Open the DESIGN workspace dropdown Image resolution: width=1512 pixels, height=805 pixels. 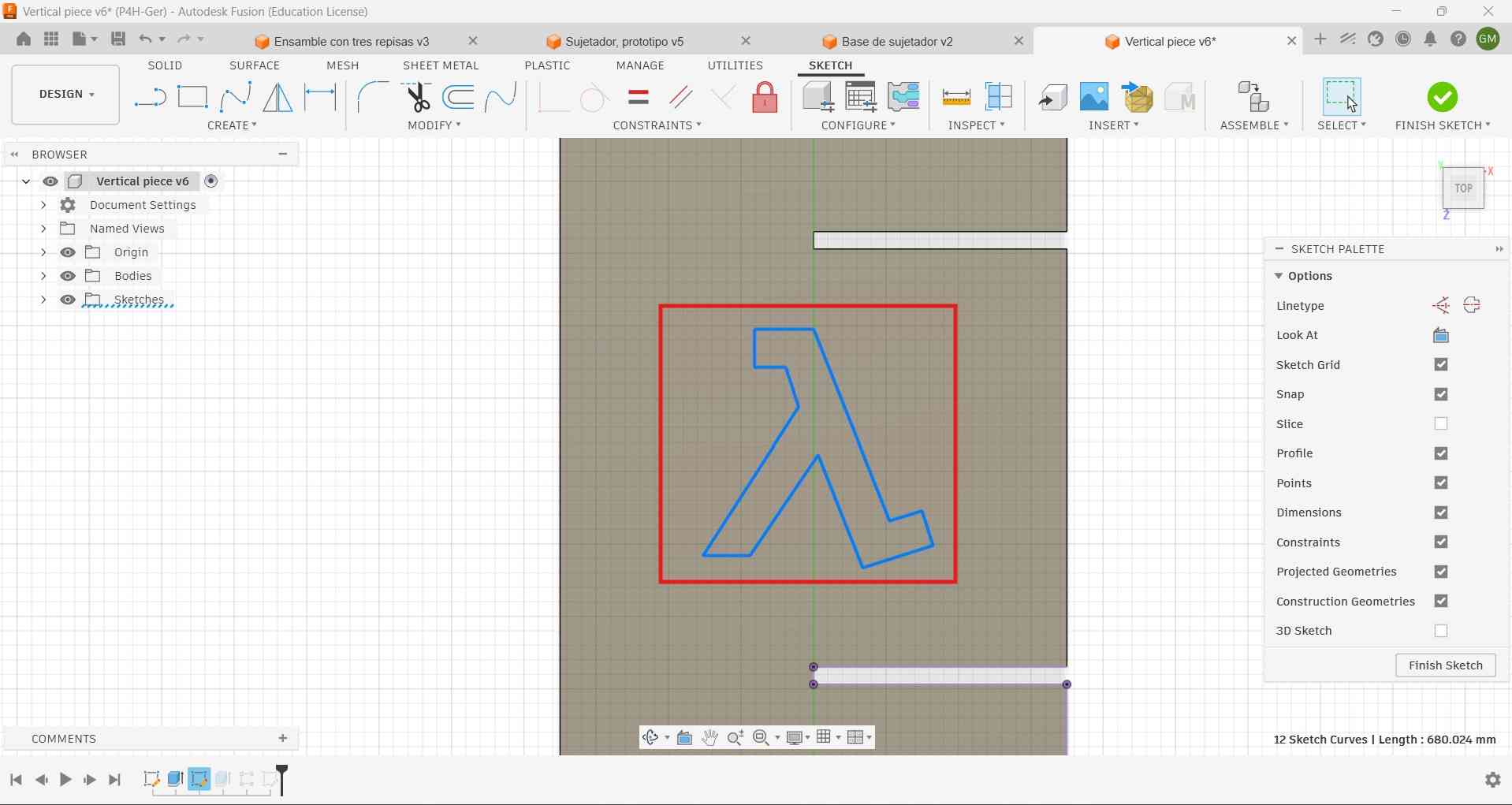66,95
